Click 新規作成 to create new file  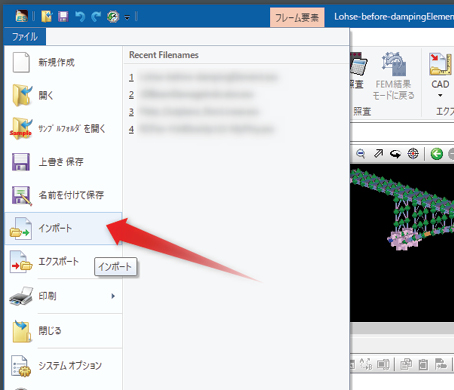click(x=63, y=62)
